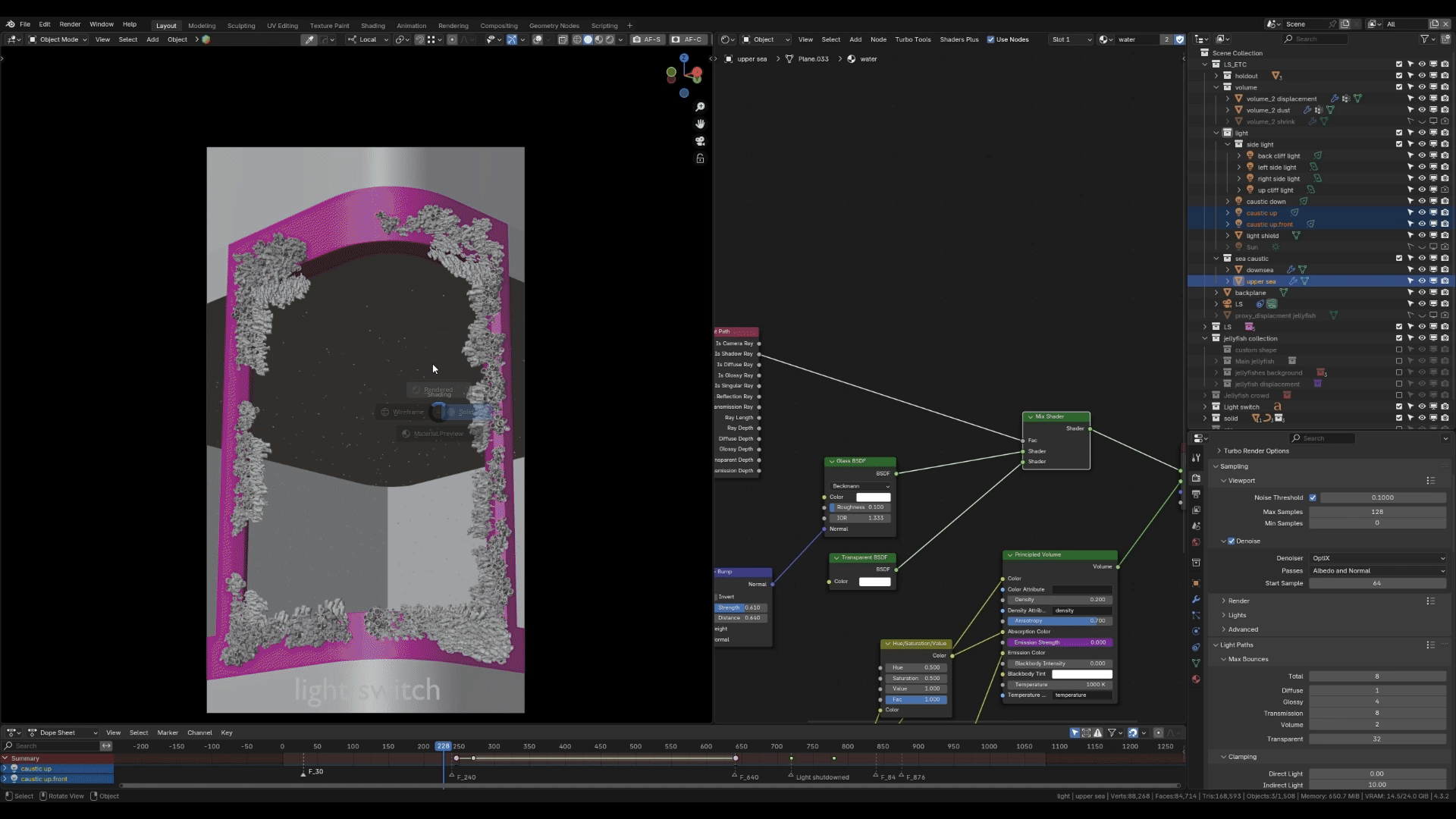This screenshot has width=1456, height=819.
Task: Open the Render menu in top bar
Action: tap(70, 24)
